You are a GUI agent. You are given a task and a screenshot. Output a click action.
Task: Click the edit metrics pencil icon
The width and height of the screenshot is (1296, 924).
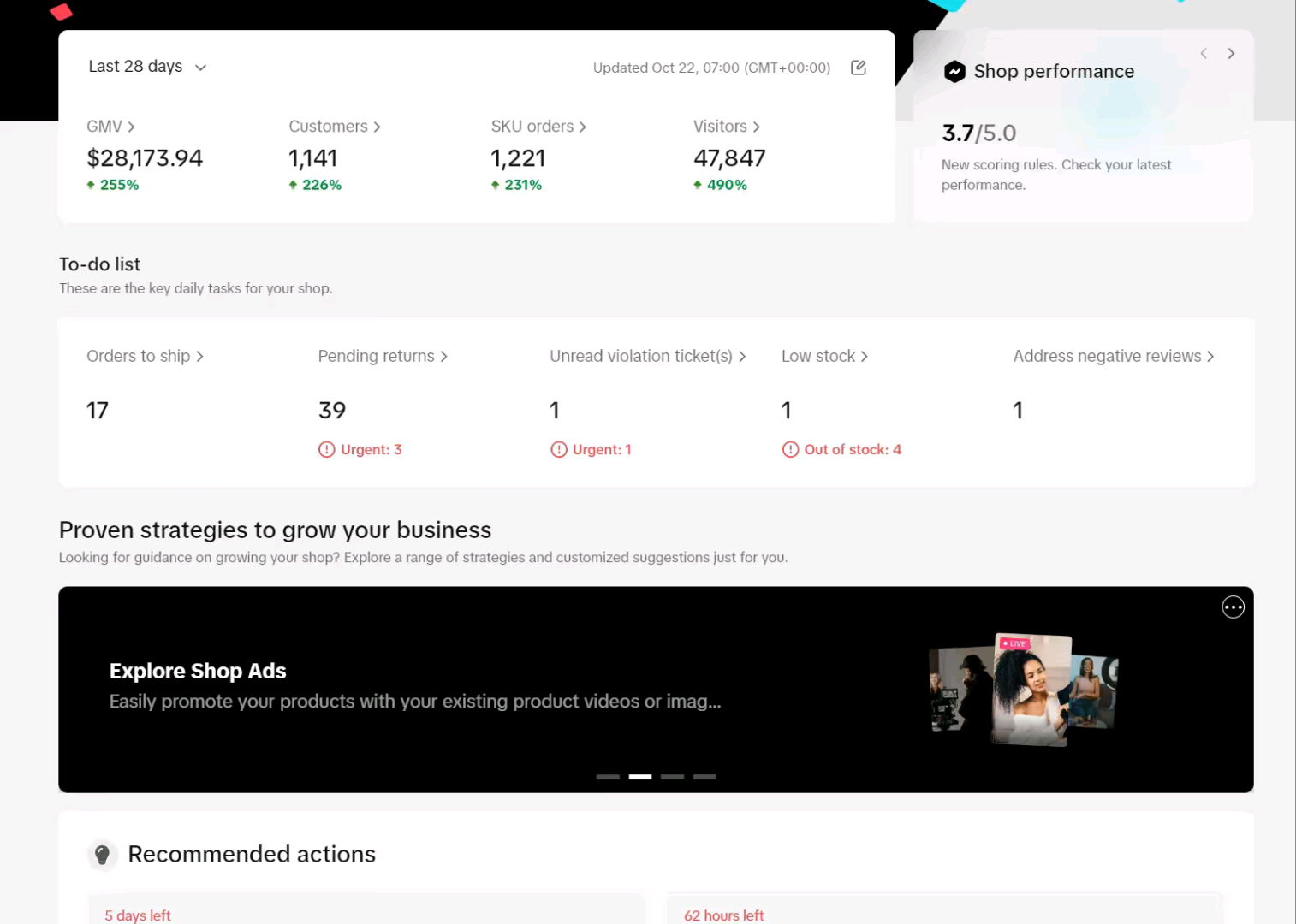pos(859,68)
